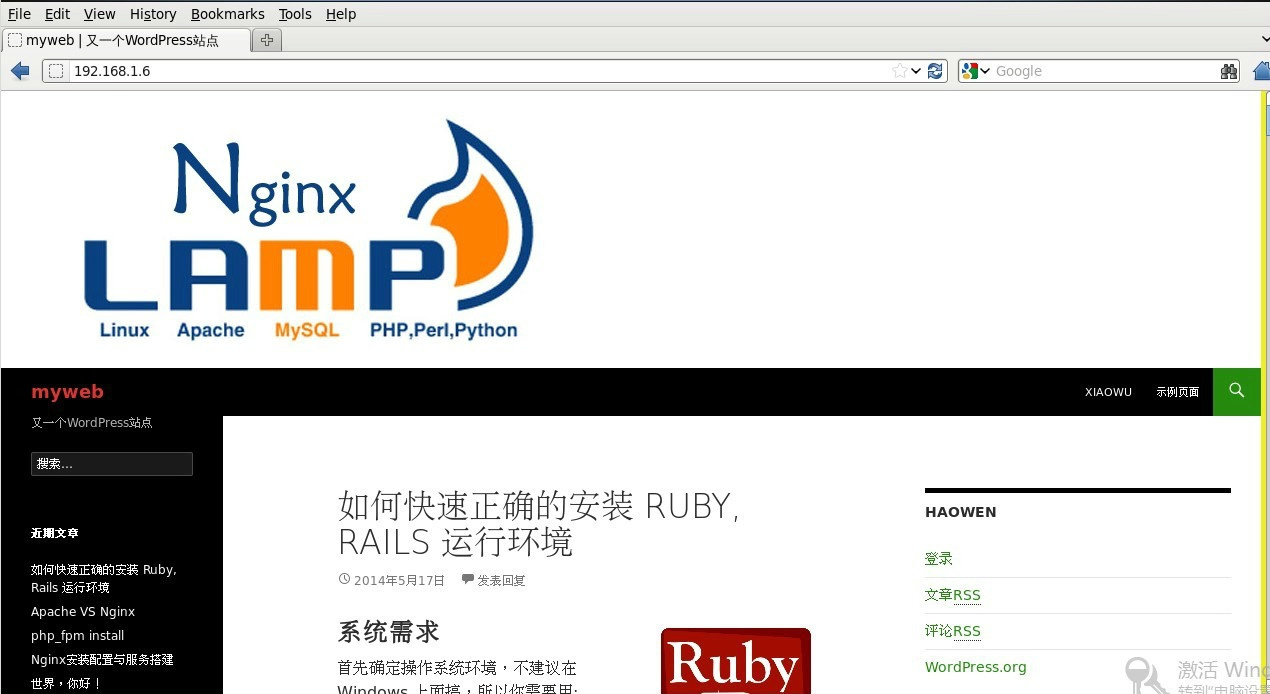Click the HAOWEN widget heading
1270x694 pixels.
pyautogui.click(x=961, y=512)
